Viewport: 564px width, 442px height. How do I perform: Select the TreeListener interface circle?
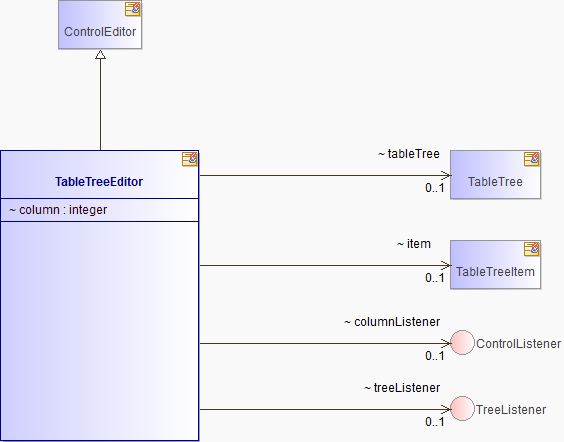pyautogui.click(x=462, y=409)
